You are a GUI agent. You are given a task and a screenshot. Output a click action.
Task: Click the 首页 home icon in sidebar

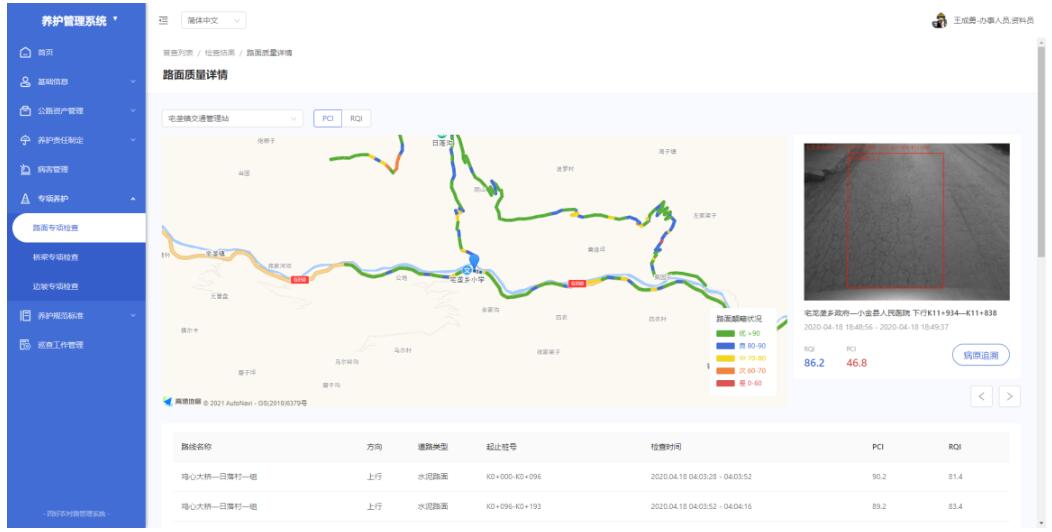tap(24, 52)
